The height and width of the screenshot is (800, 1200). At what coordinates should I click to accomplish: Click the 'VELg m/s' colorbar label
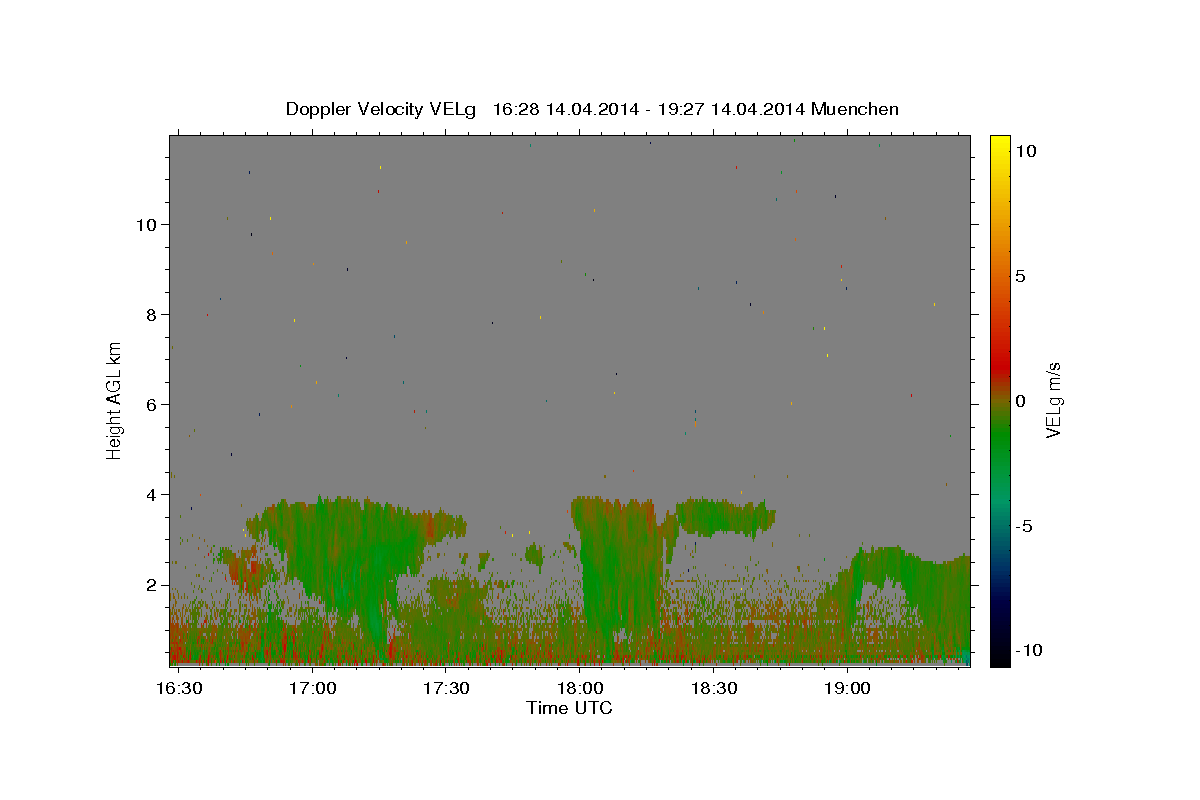(x=1053, y=400)
